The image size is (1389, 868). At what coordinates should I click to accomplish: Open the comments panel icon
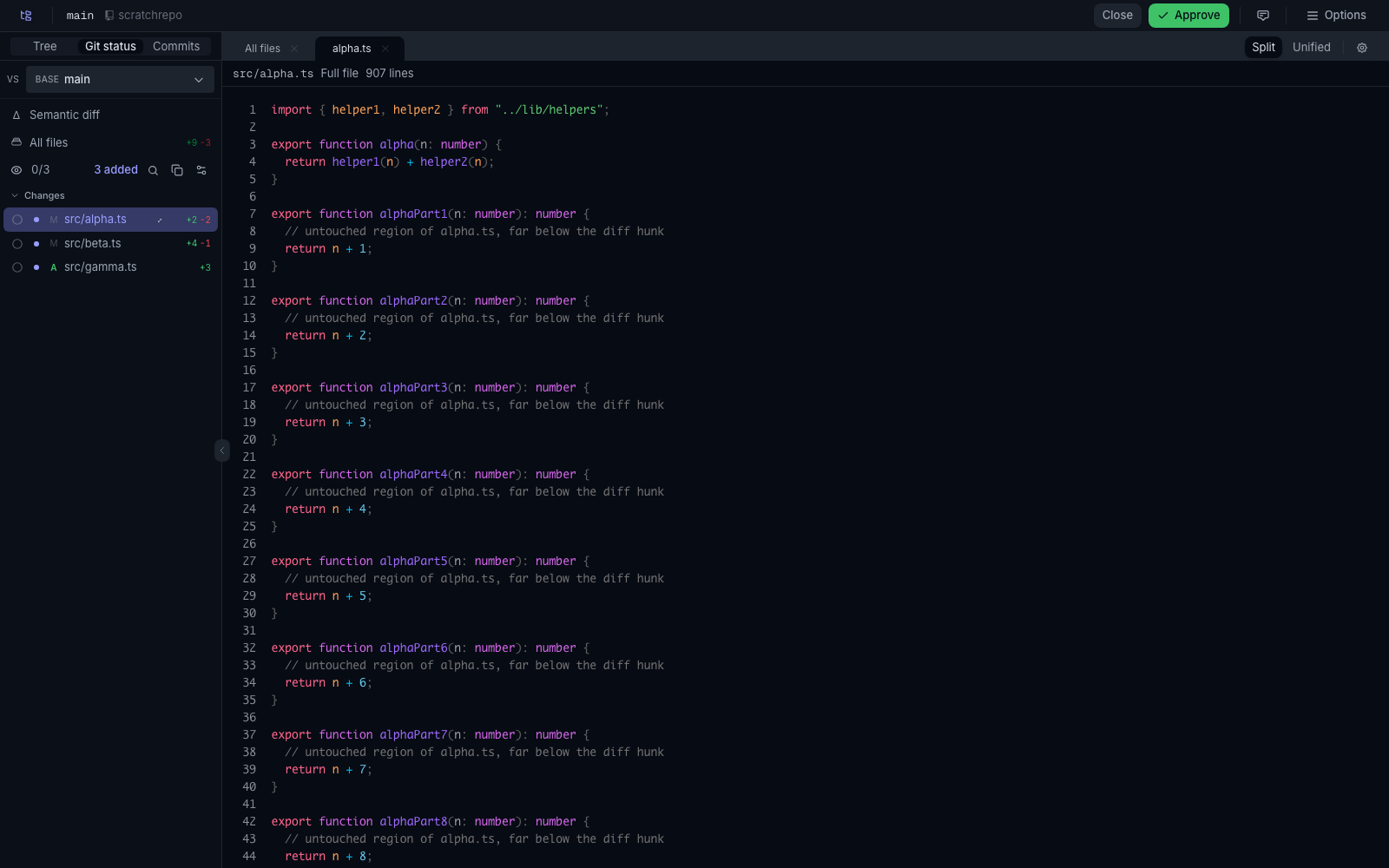pos(1263,16)
